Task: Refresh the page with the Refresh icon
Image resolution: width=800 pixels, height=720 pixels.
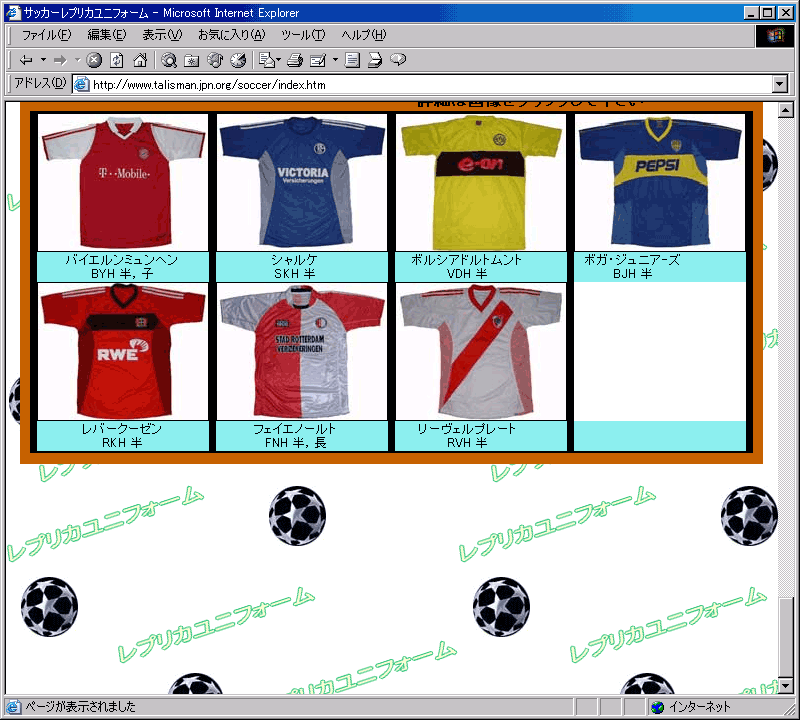Action: pyautogui.click(x=117, y=60)
